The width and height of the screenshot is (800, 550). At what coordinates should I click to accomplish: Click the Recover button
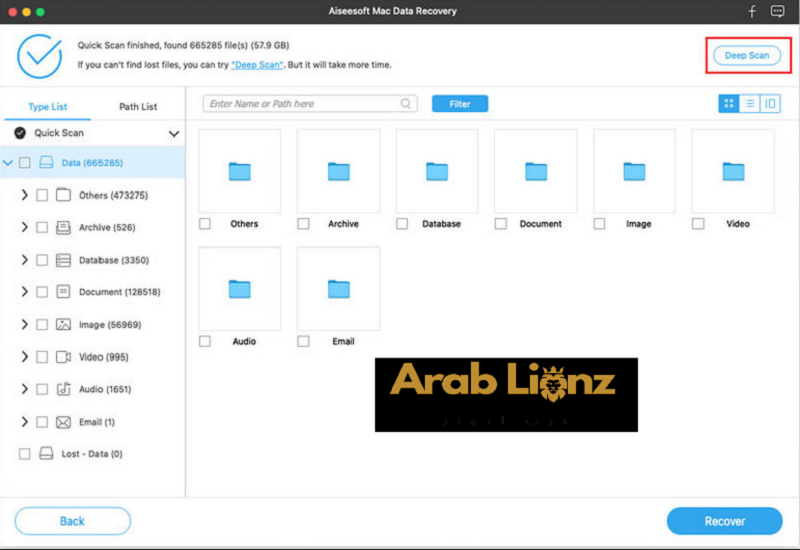pyautogui.click(x=724, y=521)
